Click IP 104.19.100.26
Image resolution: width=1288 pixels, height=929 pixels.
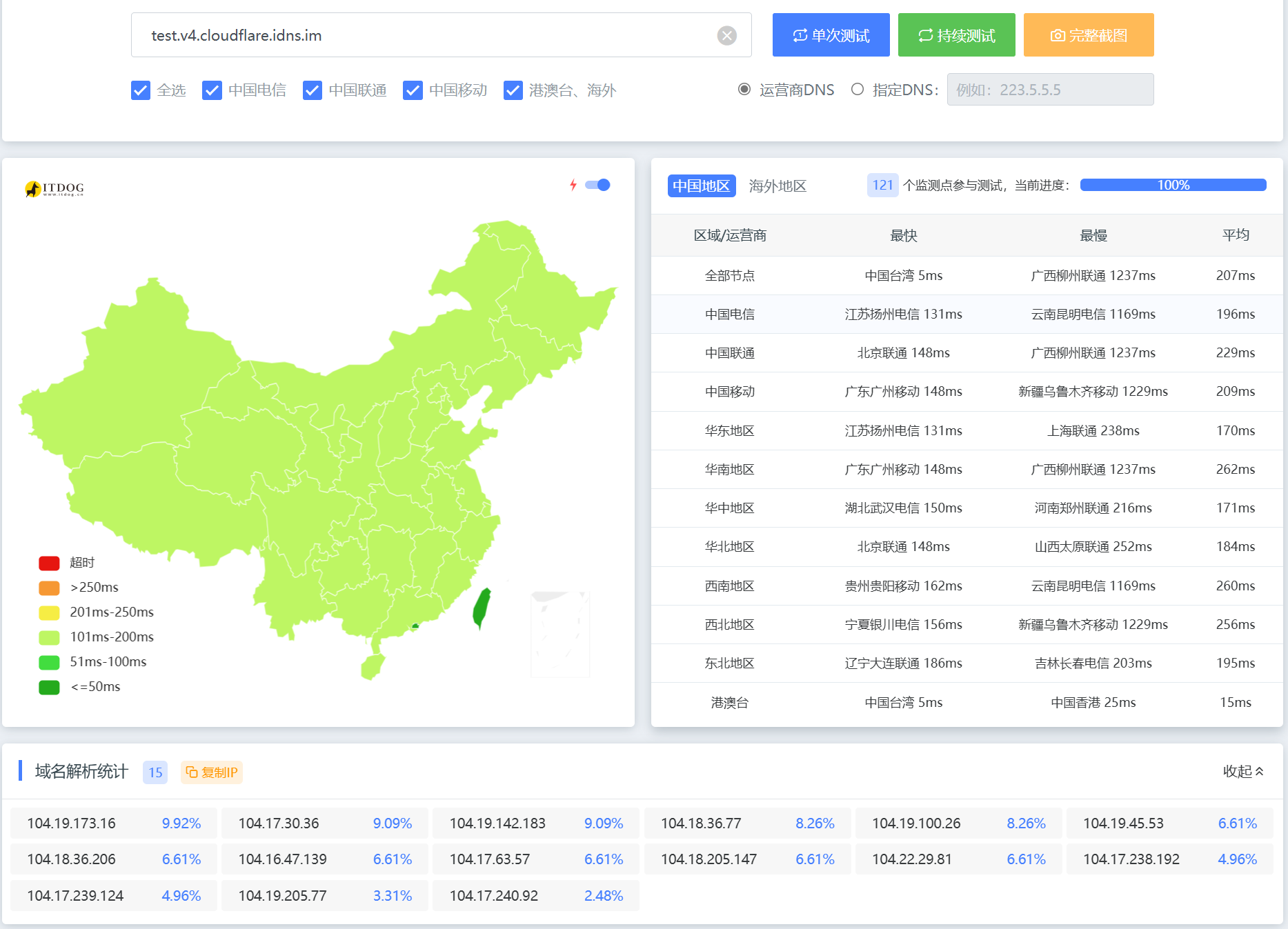[916, 823]
